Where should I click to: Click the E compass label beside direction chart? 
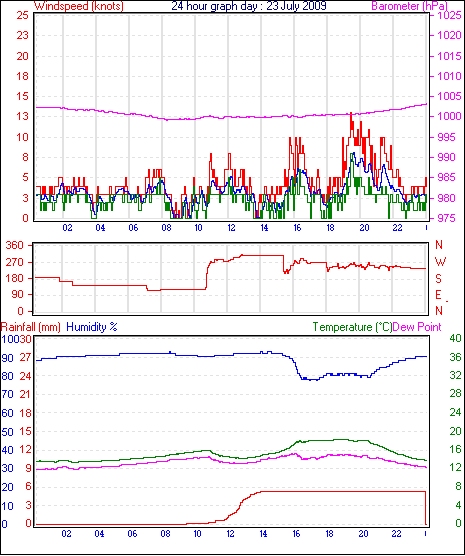coord(438,295)
